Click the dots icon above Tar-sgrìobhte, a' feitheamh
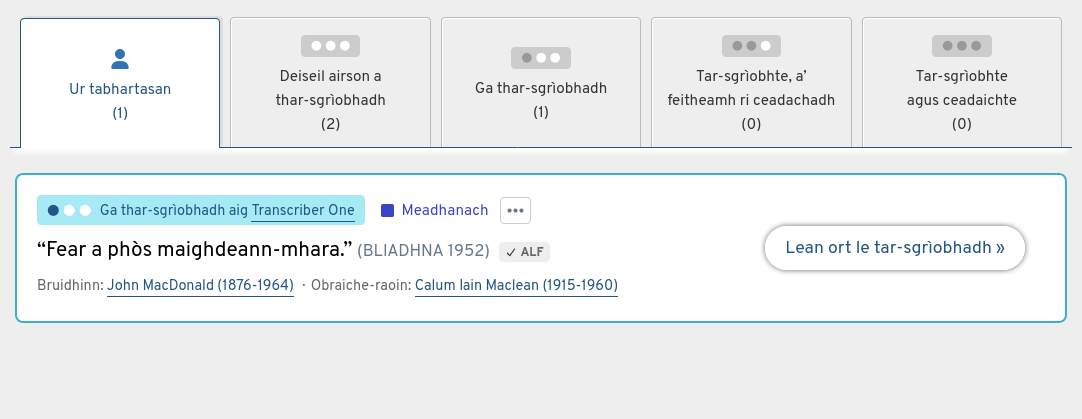 point(751,46)
